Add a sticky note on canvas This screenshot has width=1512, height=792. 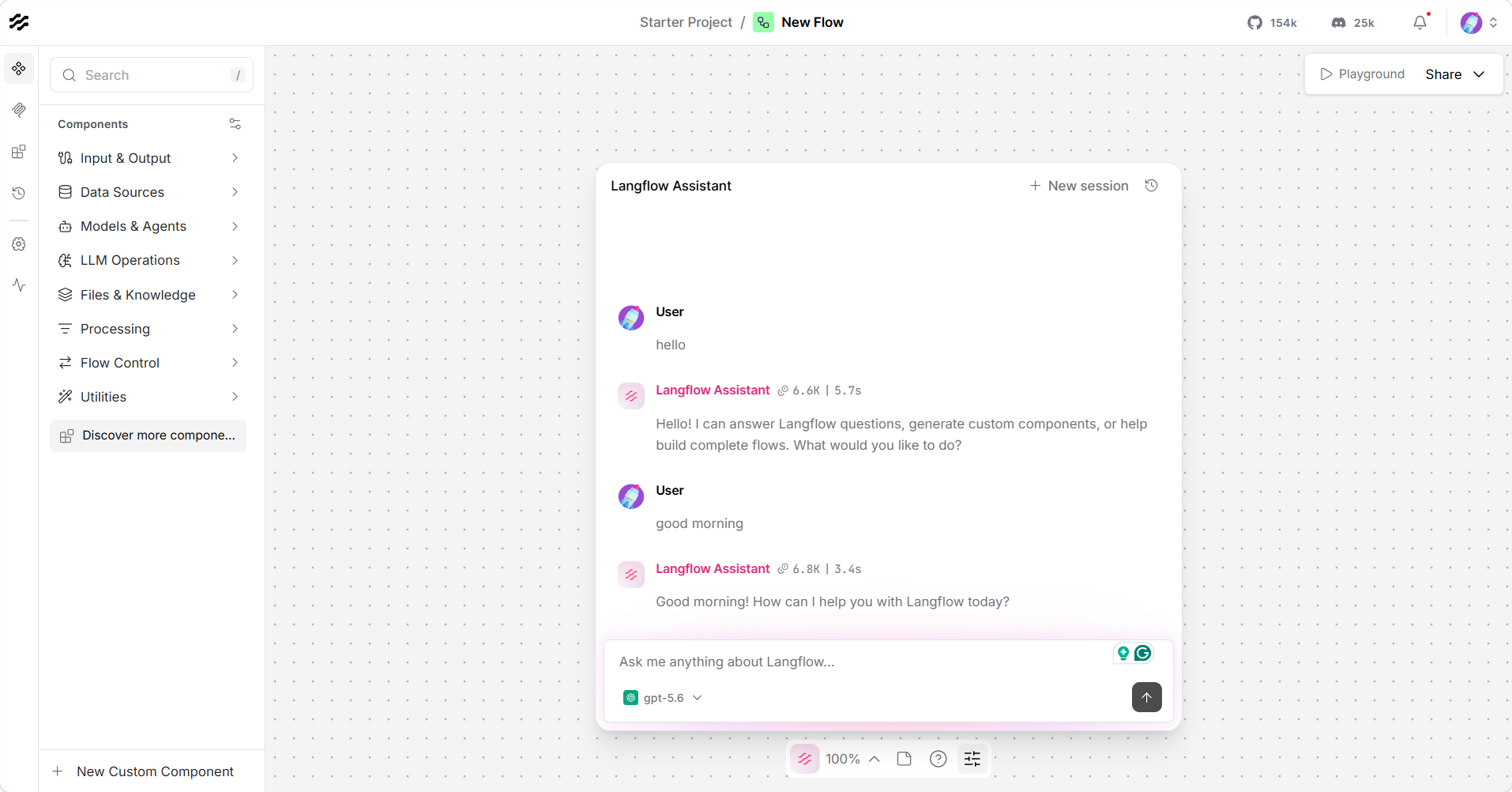pyautogui.click(x=905, y=759)
